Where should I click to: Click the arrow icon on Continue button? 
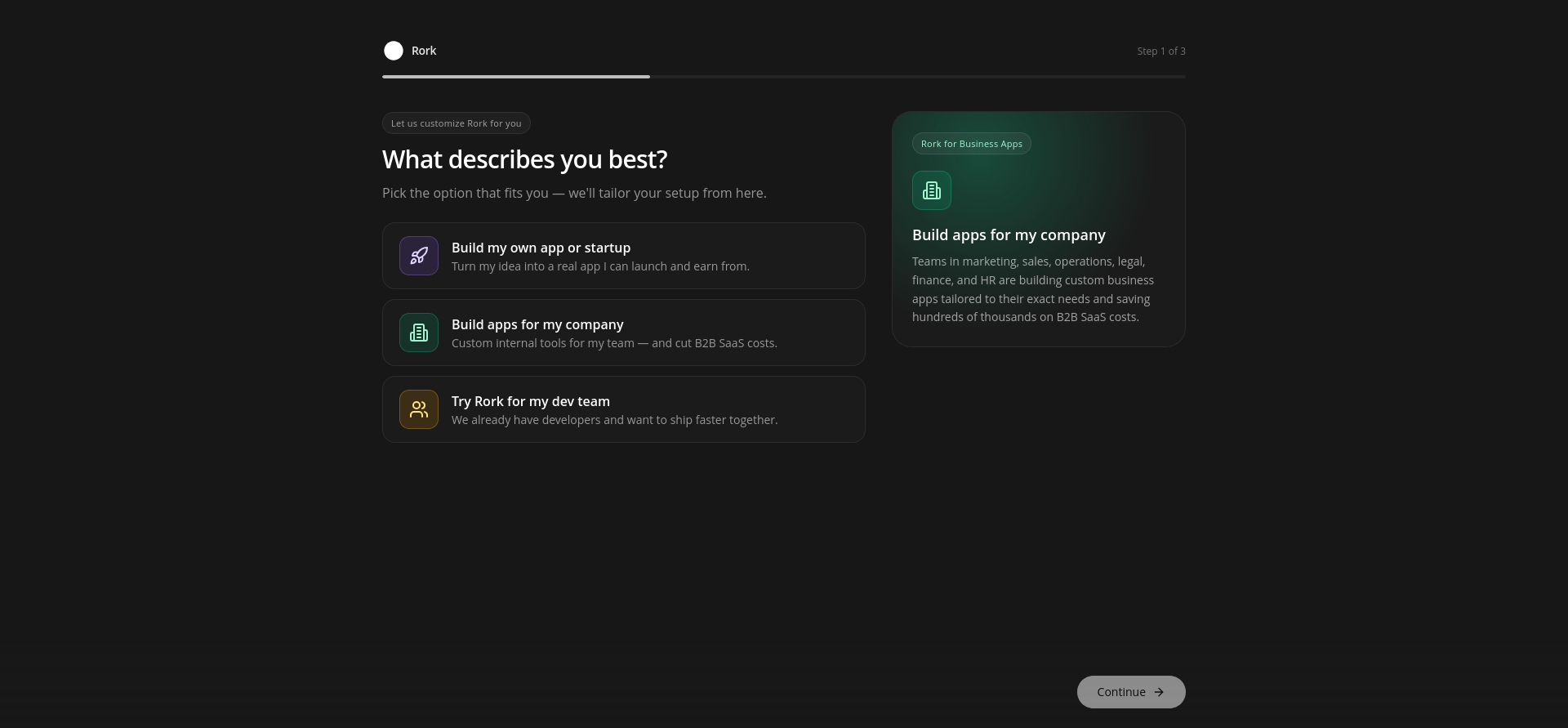pyautogui.click(x=1159, y=692)
